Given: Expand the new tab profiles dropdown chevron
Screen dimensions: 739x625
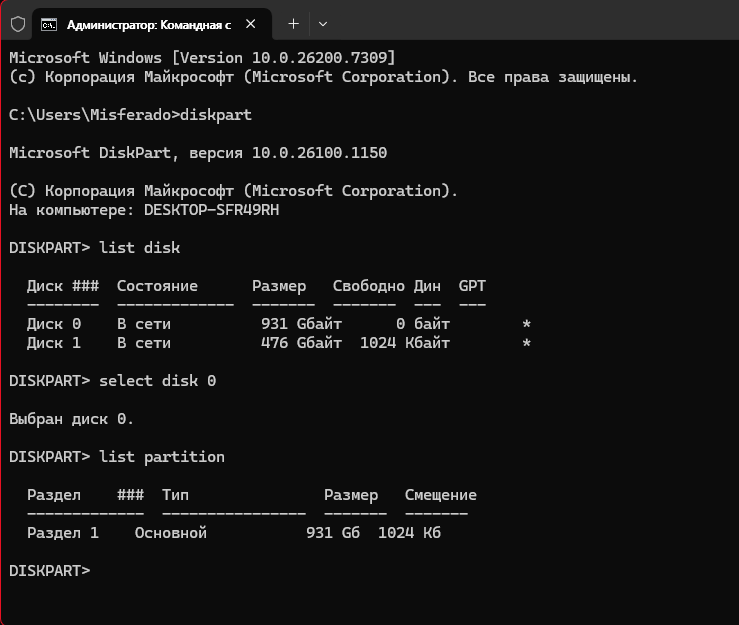Looking at the screenshot, I should click(x=322, y=23).
